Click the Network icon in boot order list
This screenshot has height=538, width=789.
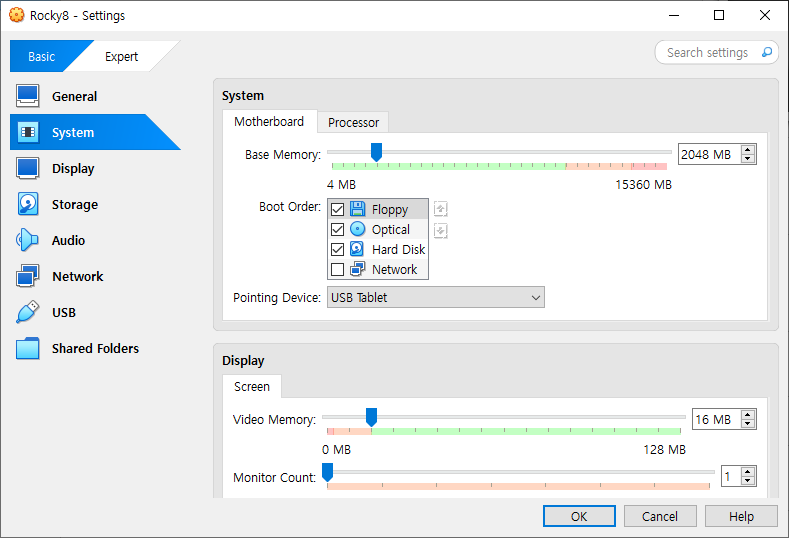tap(357, 269)
